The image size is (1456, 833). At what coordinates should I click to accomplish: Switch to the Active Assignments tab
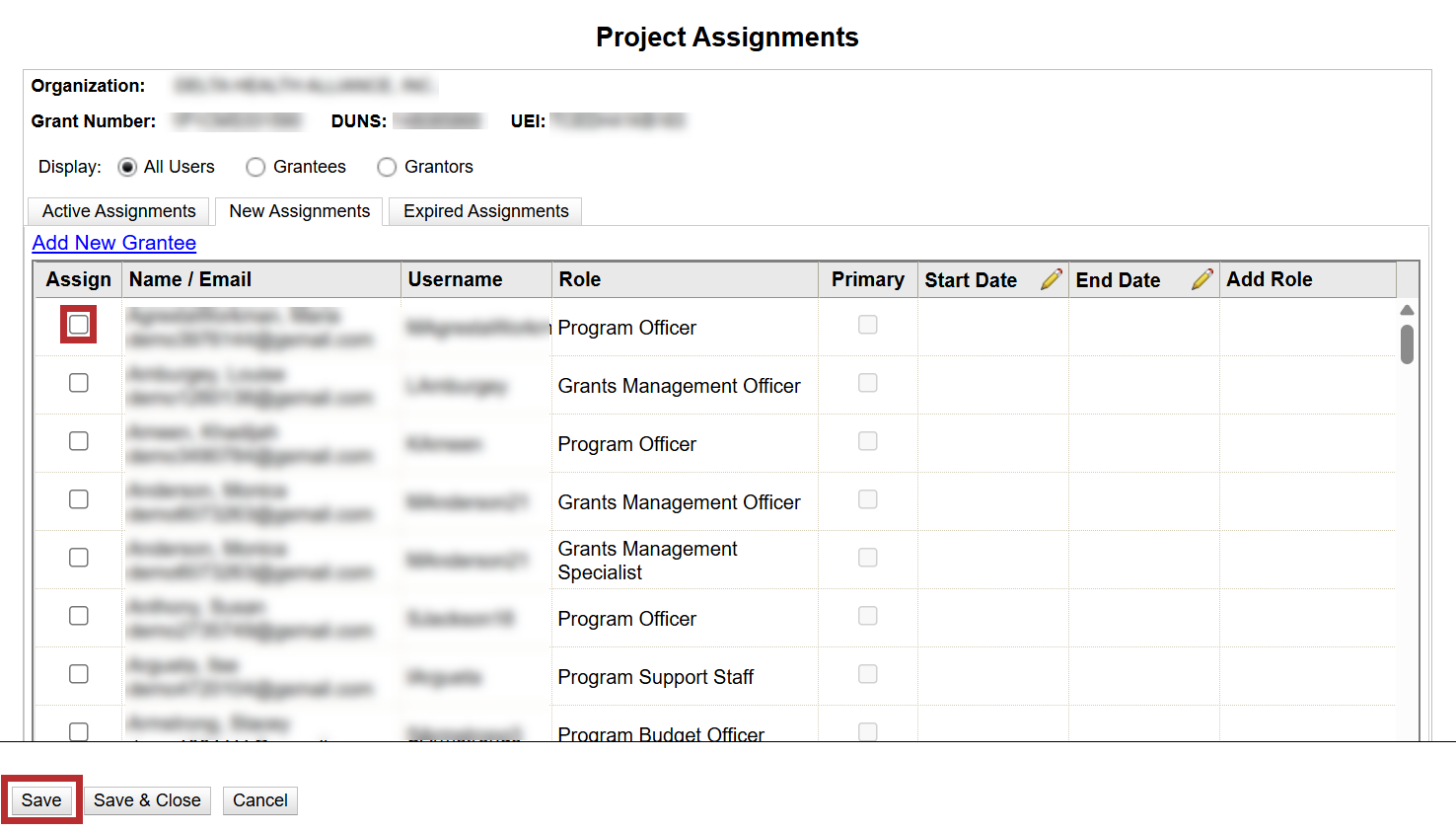(118, 211)
